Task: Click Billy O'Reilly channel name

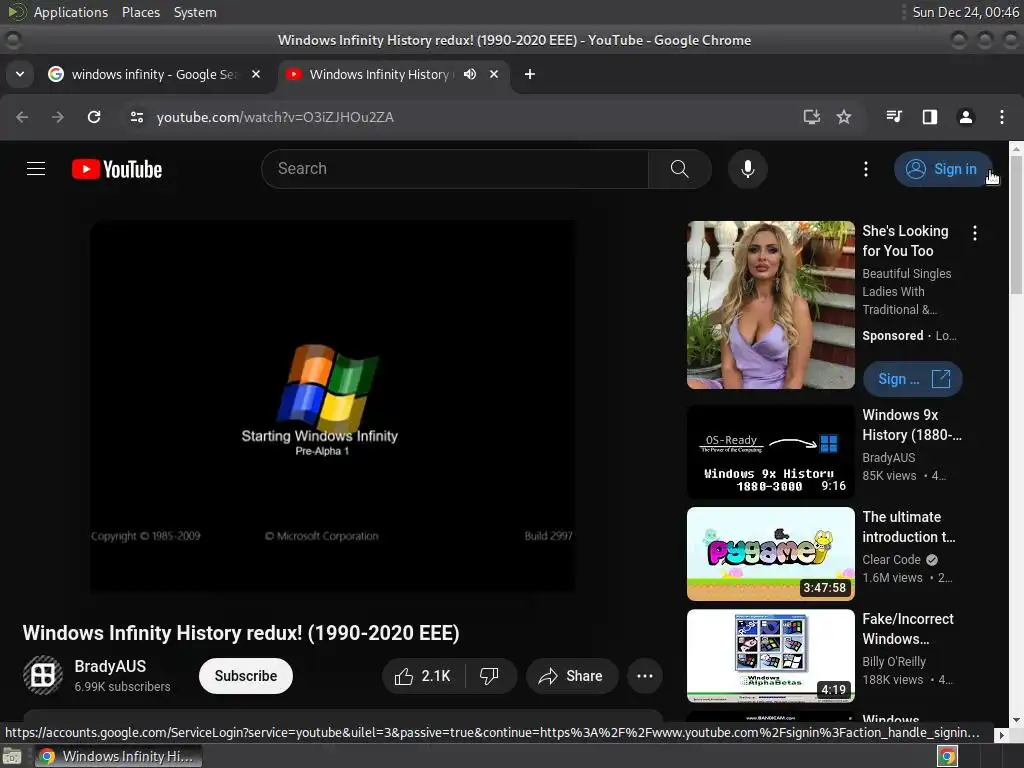Action: coord(894,662)
